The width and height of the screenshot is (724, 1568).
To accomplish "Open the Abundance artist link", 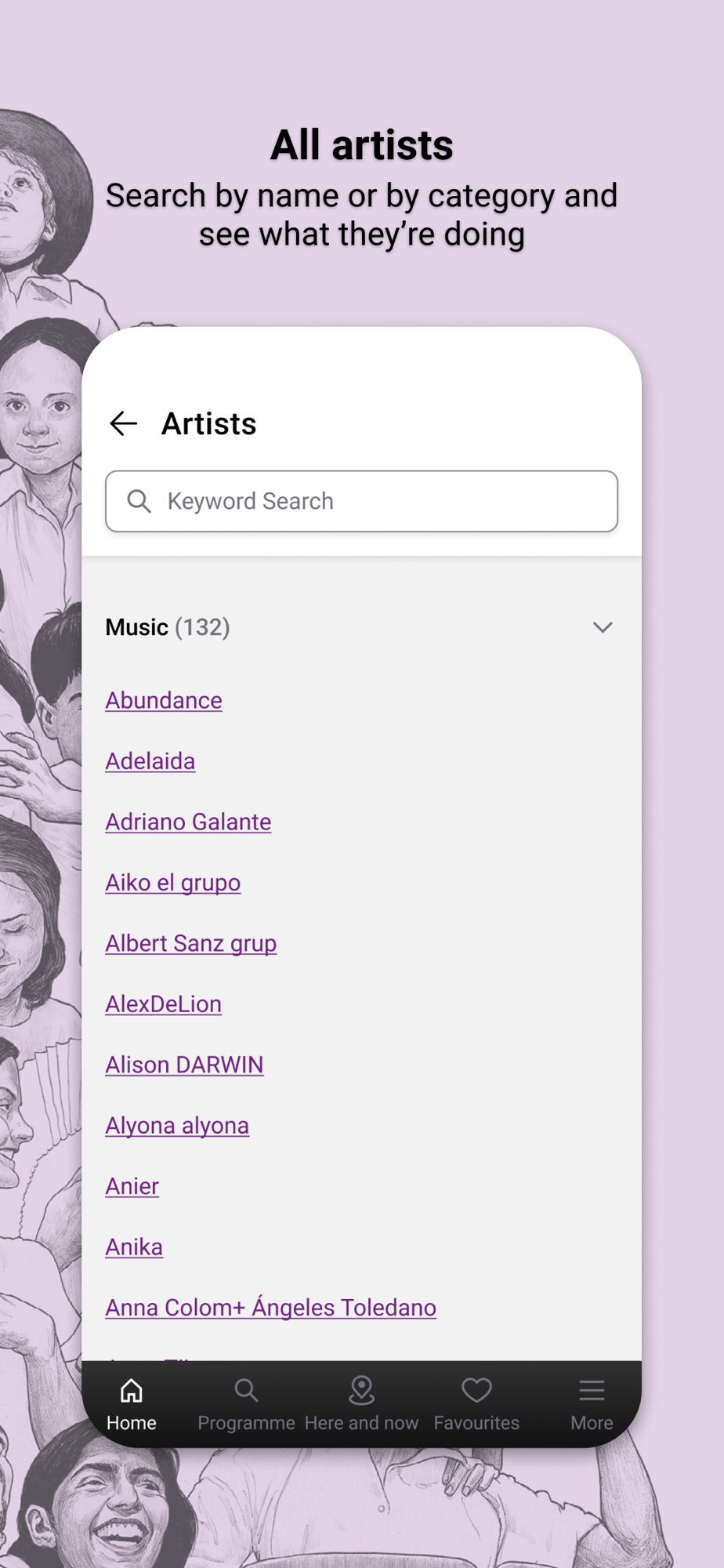I will pos(164,700).
